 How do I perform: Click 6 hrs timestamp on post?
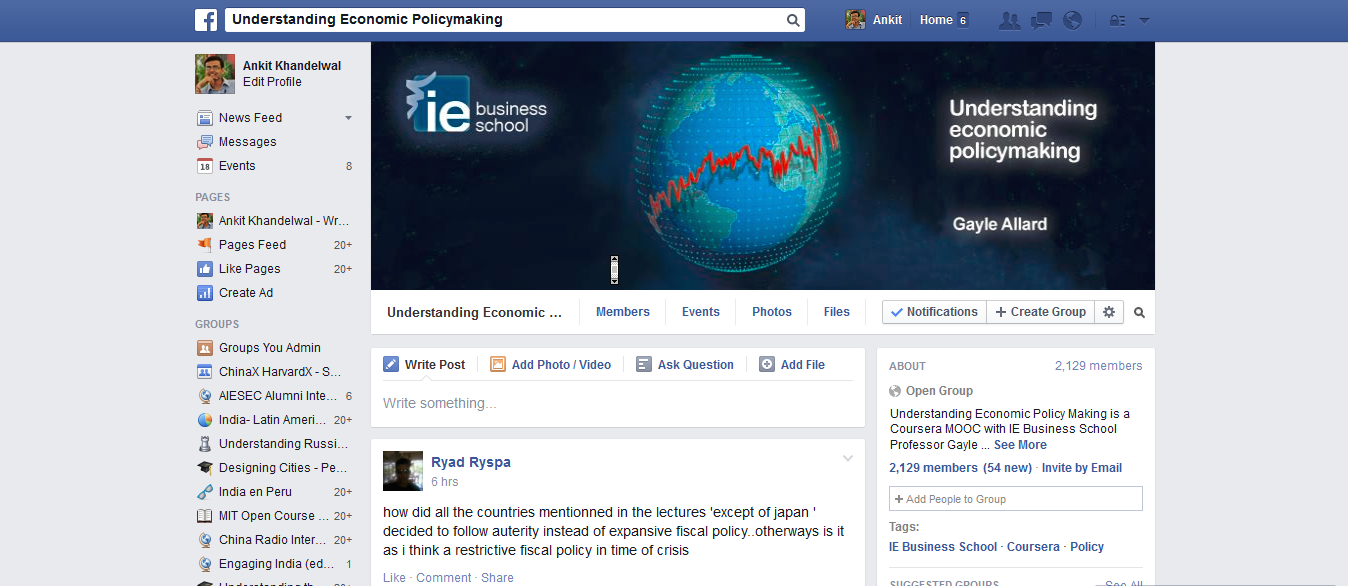(x=445, y=482)
